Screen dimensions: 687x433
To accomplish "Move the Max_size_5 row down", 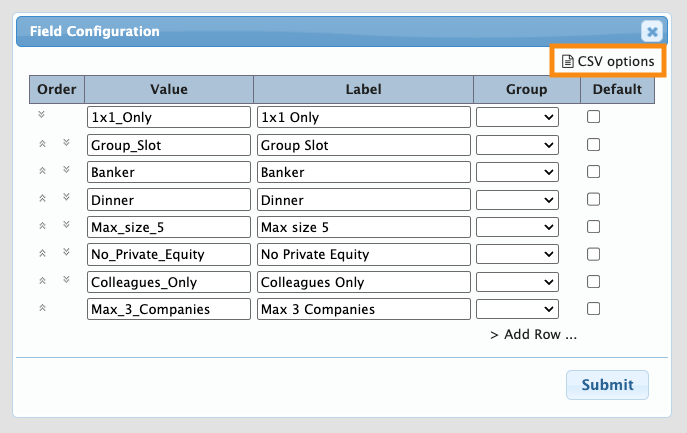I will click(66, 224).
